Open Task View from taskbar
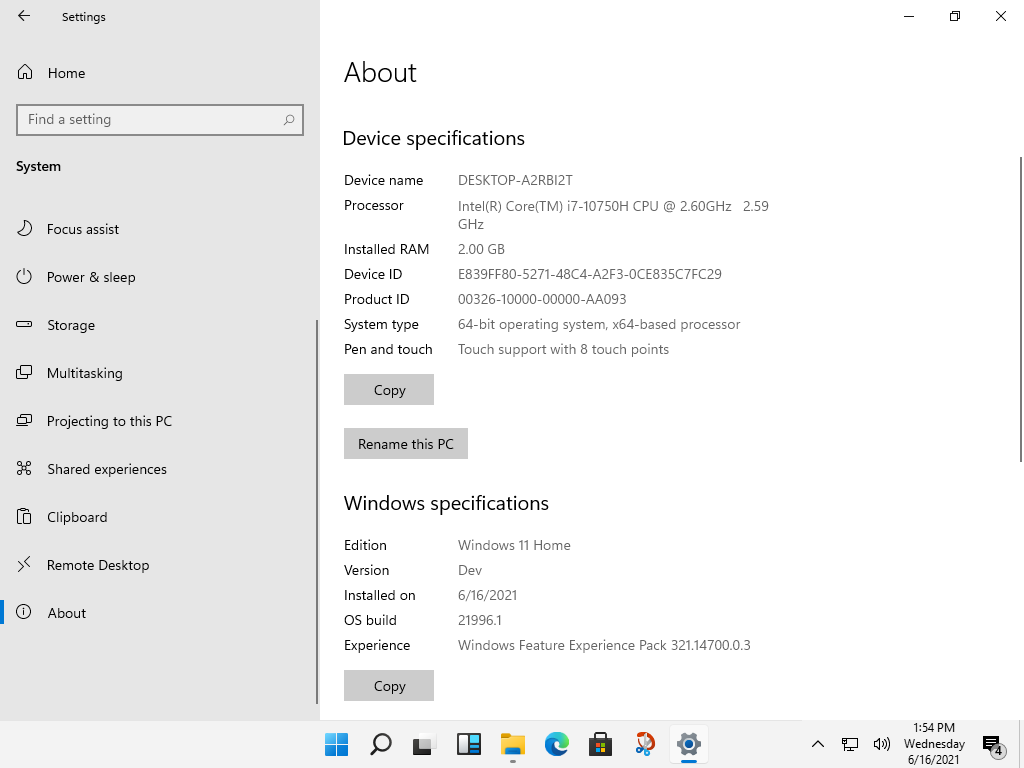Image resolution: width=1024 pixels, height=768 pixels. coord(424,744)
